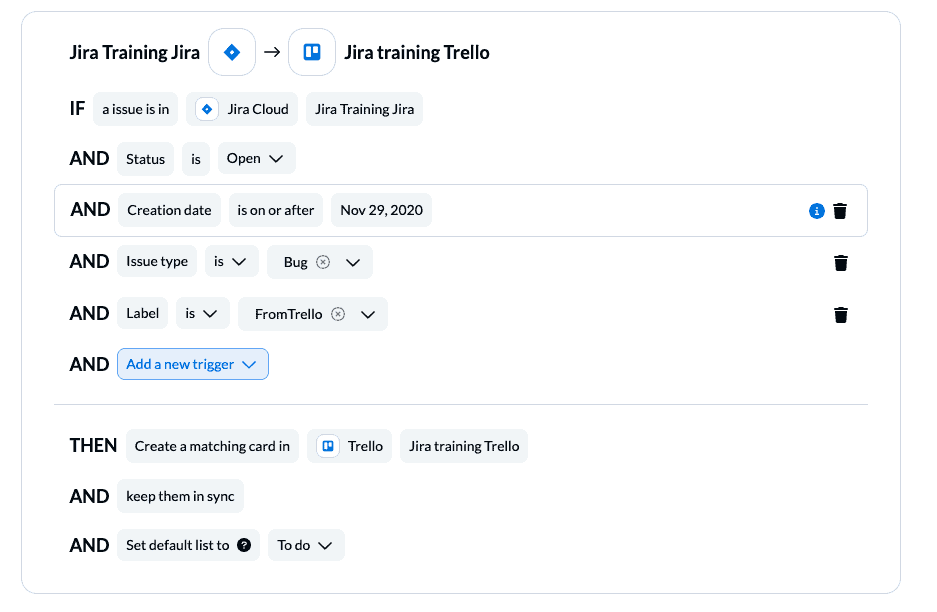937x612 pixels.
Task: Click the help icon beside Set default list to
Action: (244, 545)
